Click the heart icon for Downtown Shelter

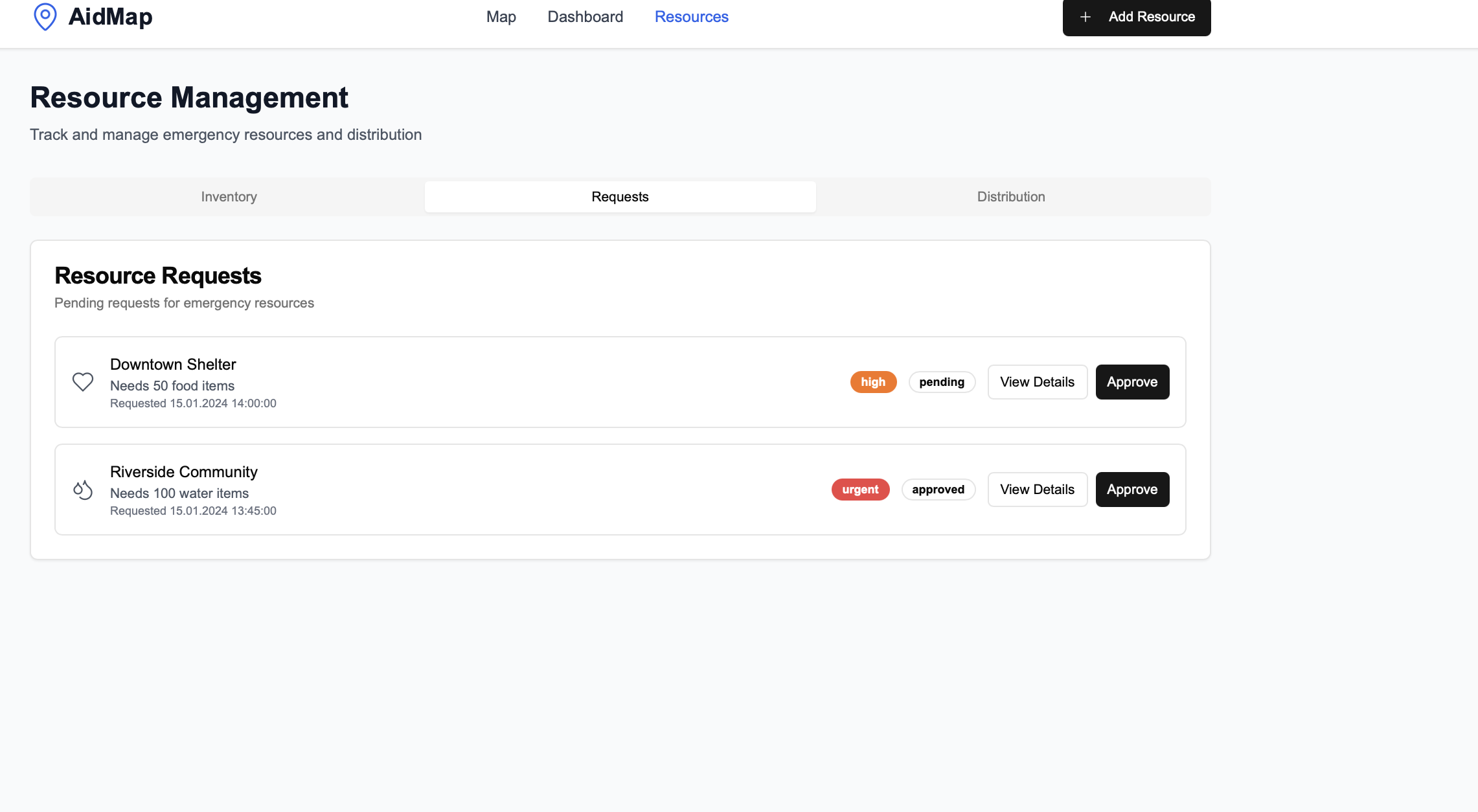point(83,382)
